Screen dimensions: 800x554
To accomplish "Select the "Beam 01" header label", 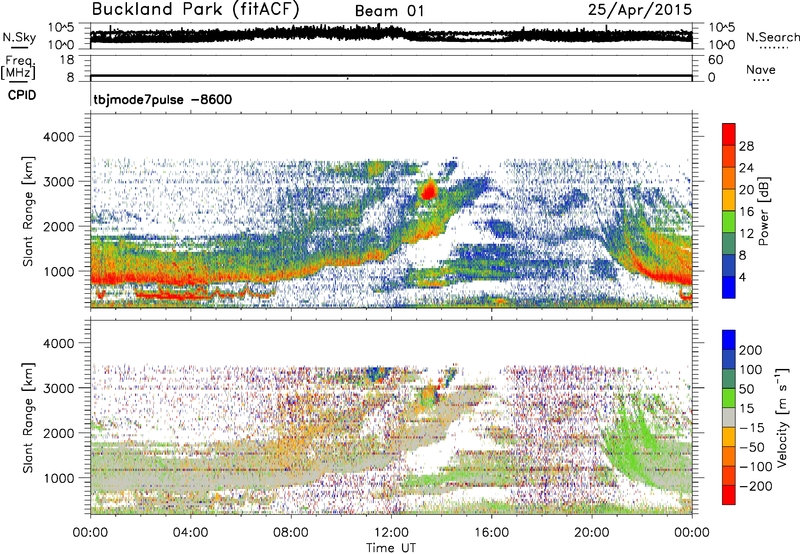I will [x=389, y=11].
